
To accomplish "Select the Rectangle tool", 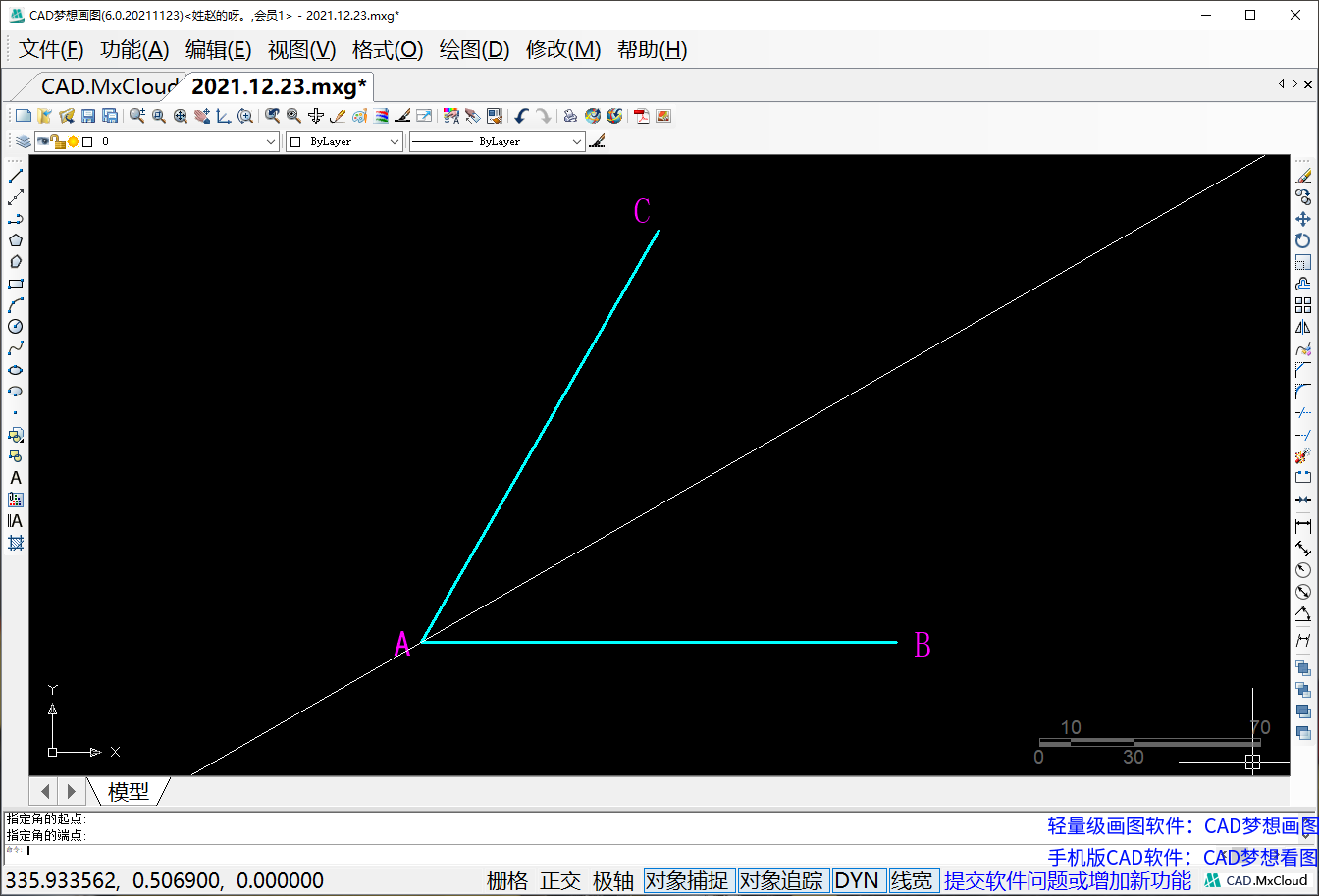I will [16, 284].
